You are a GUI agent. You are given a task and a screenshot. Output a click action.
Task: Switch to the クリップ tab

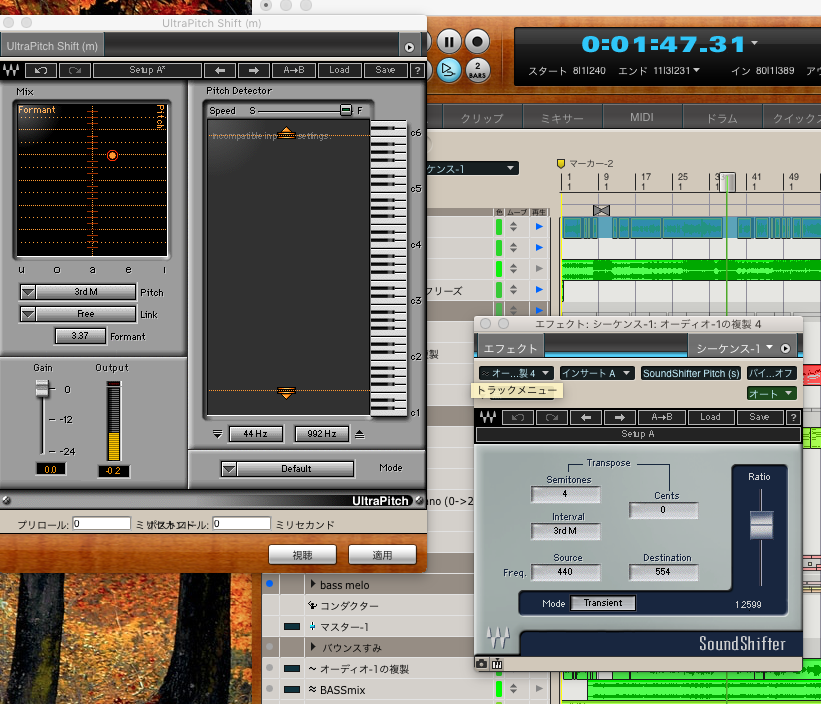[482, 118]
